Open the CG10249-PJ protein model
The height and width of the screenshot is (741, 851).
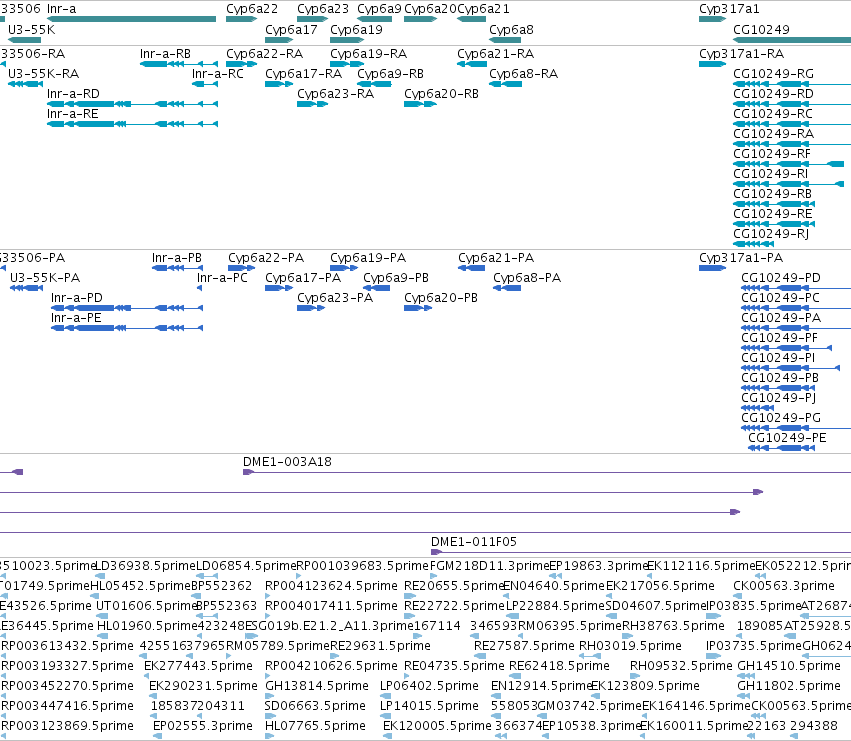tap(758, 408)
